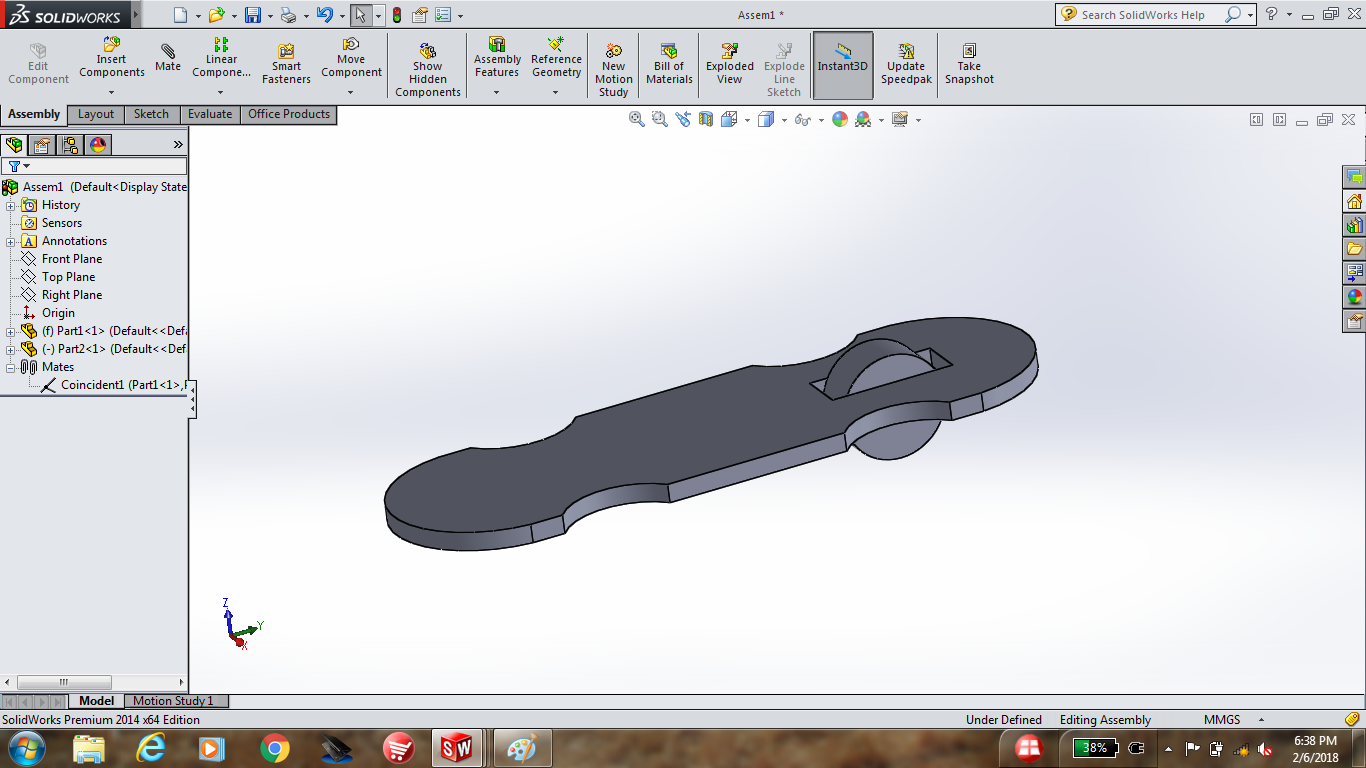Click Zoom to Fit in view toolbar
The width and height of the screenshot is (1366, 768).
(636, 119)
